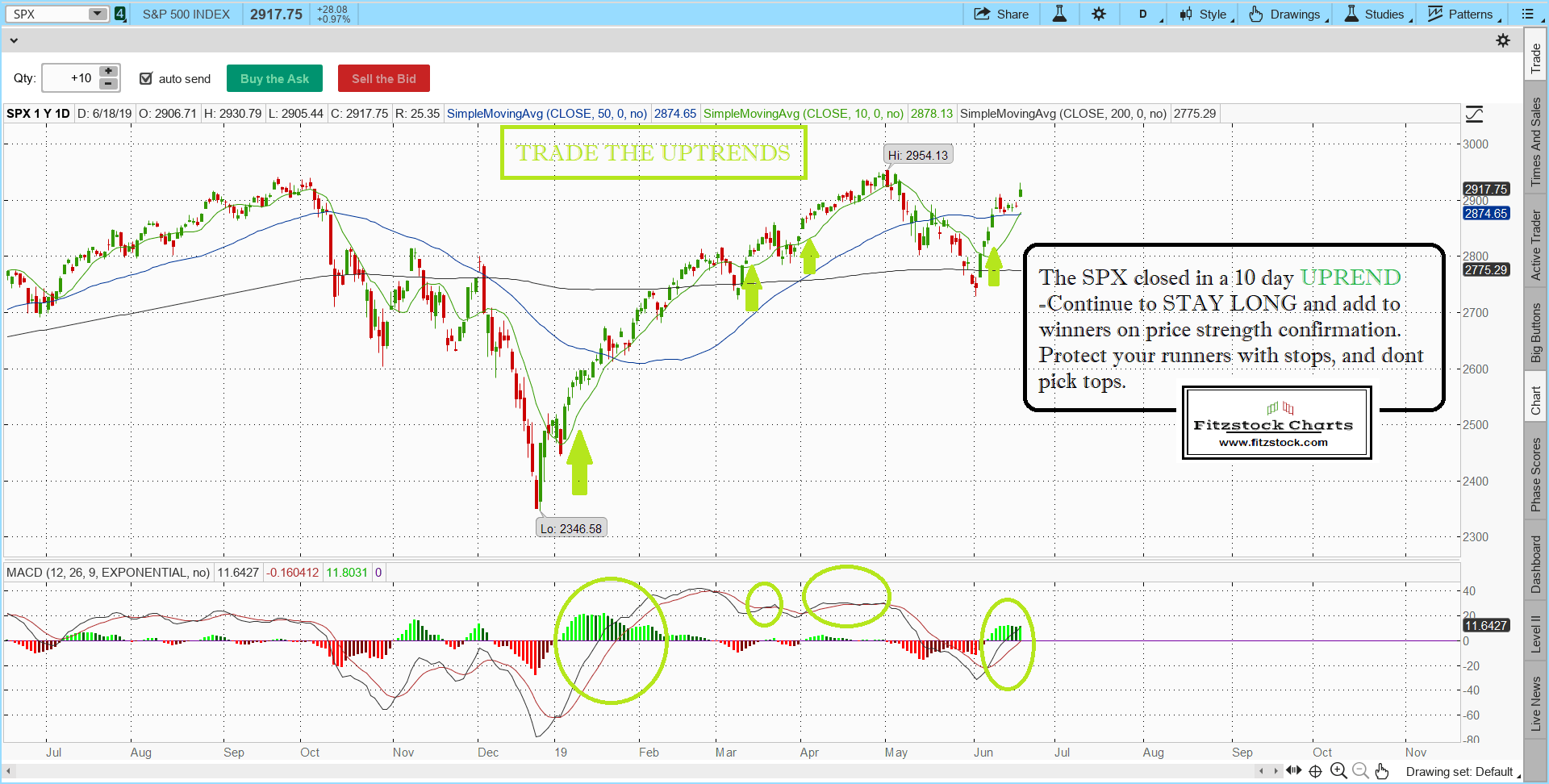This screenshot has width=1549, height=784.
Task: Click the Sell the Bid button
Action: 383,78
